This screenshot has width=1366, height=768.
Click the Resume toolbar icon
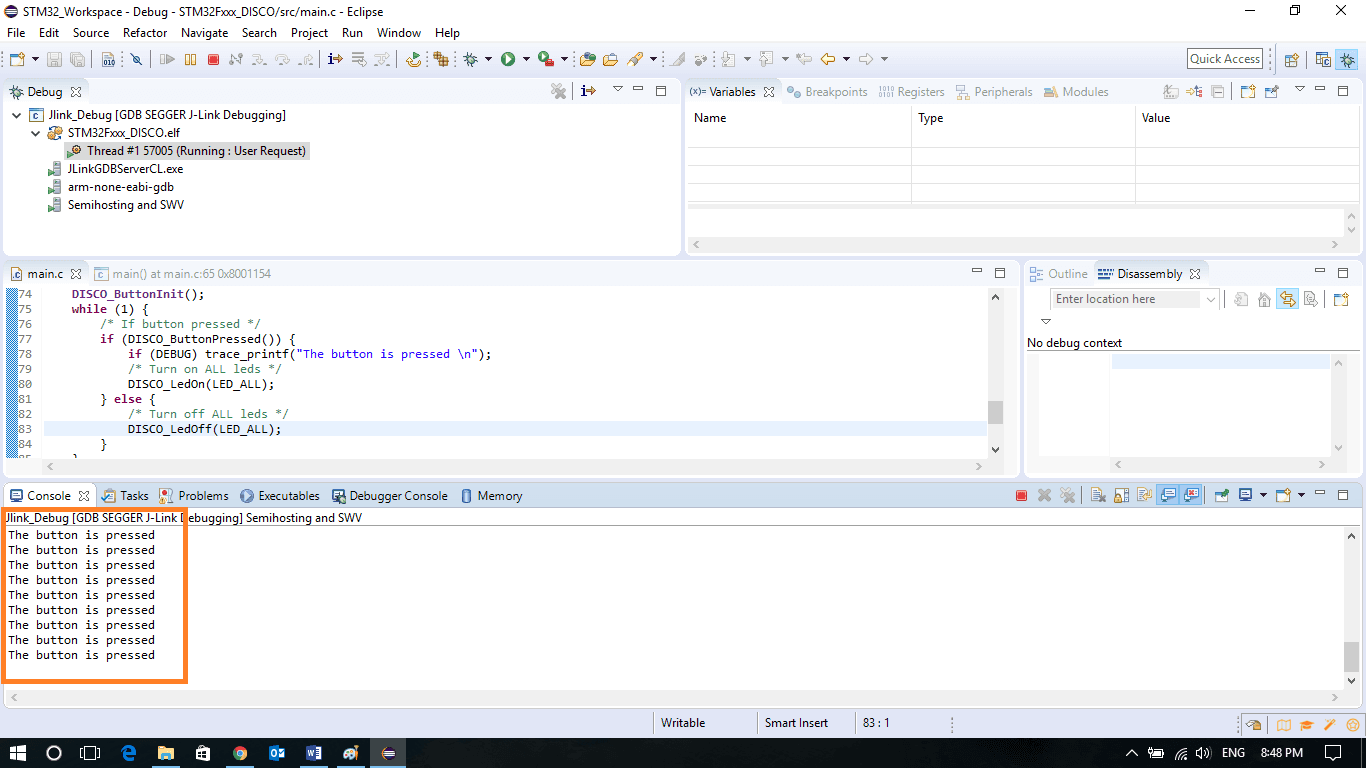pos(167,59)
